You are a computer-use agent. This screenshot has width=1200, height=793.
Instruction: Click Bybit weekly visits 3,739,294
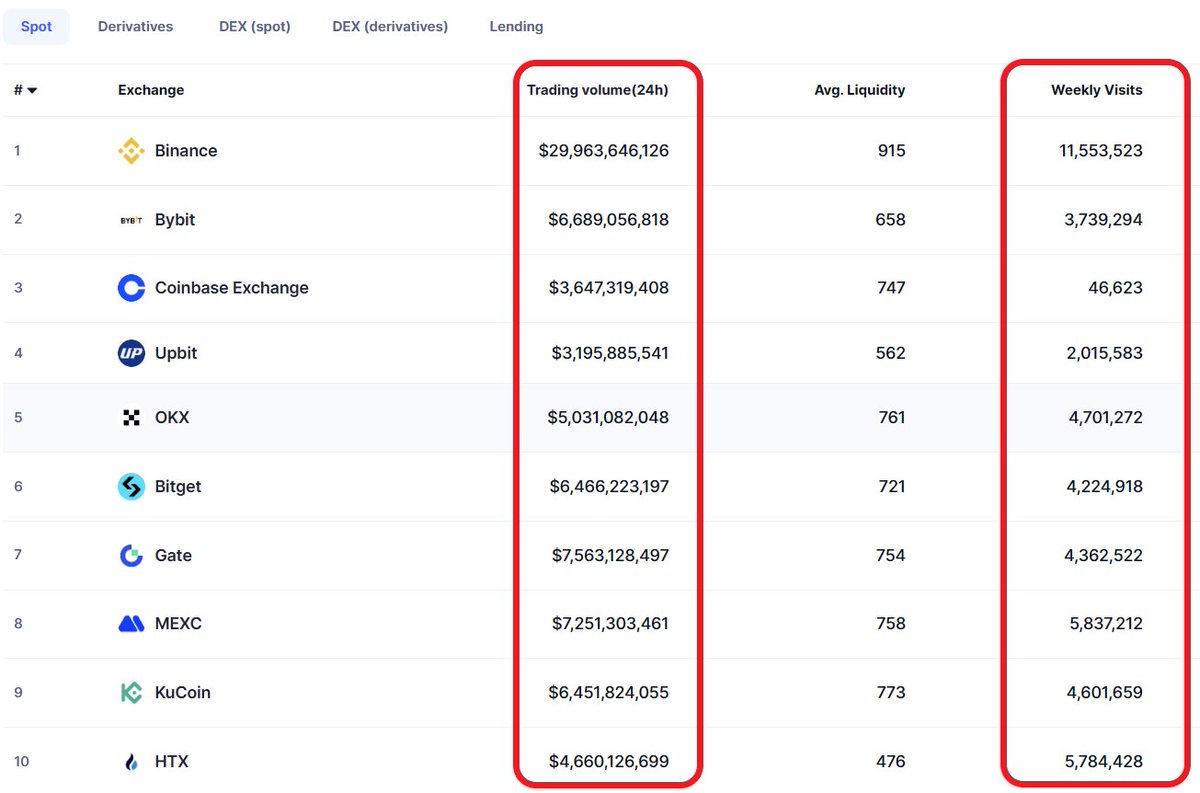click(1104, 220)
